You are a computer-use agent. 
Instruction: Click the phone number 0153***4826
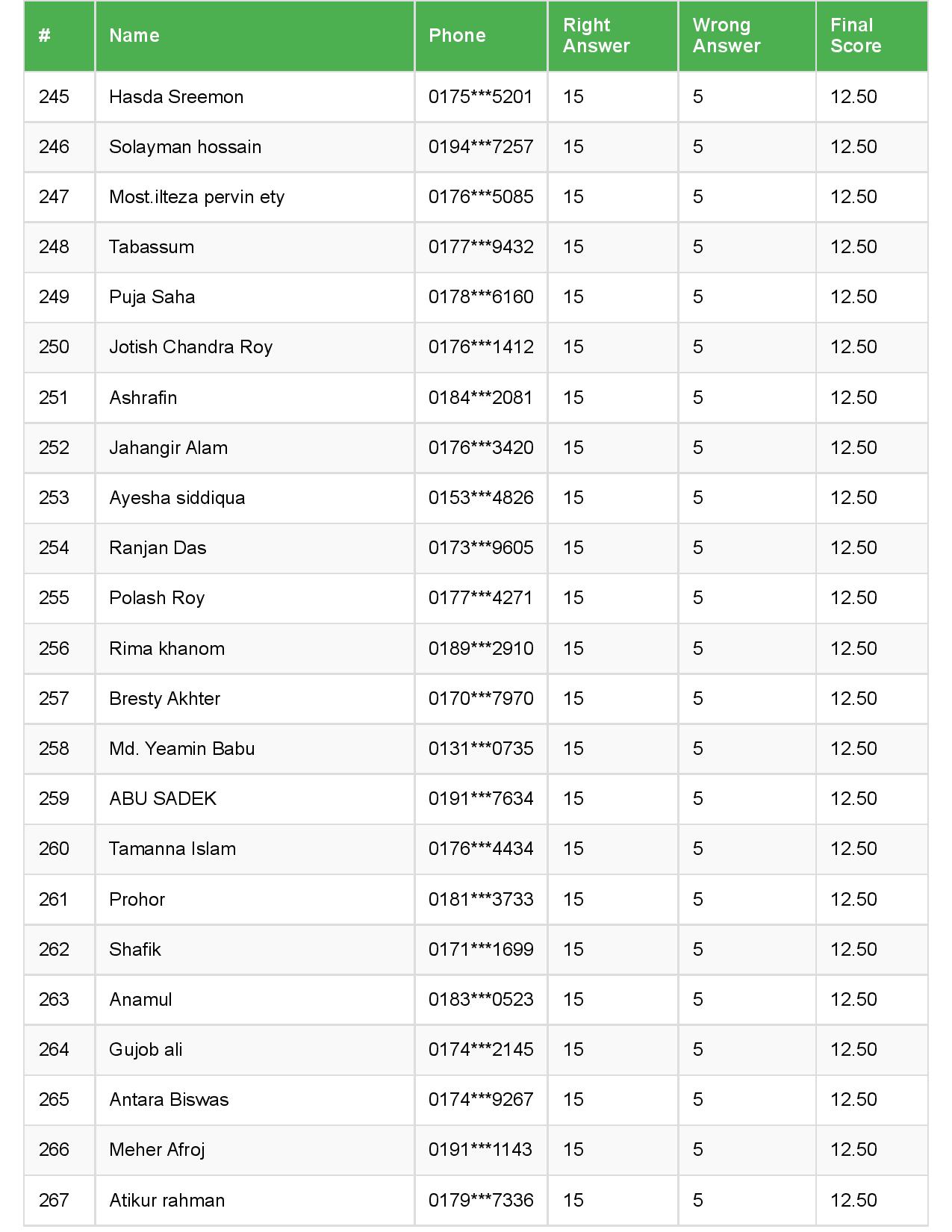pos(481,498)
